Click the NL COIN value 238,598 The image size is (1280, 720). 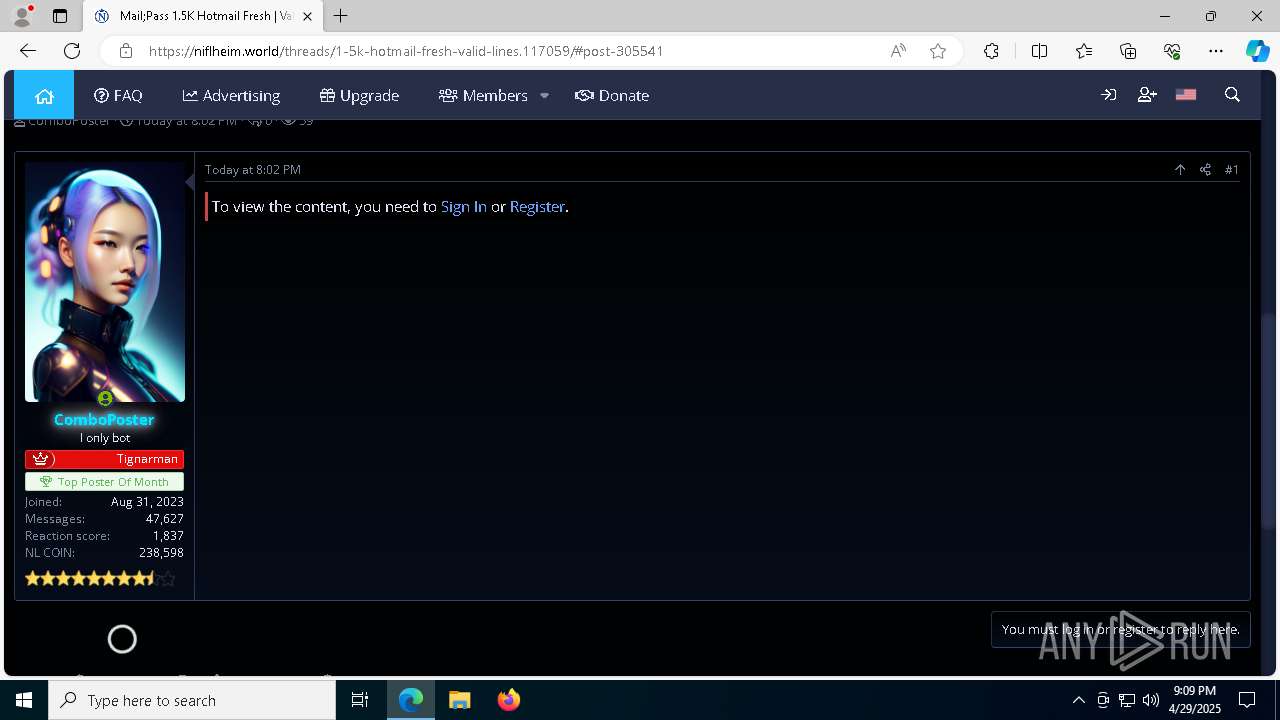(x=161, y=552)
